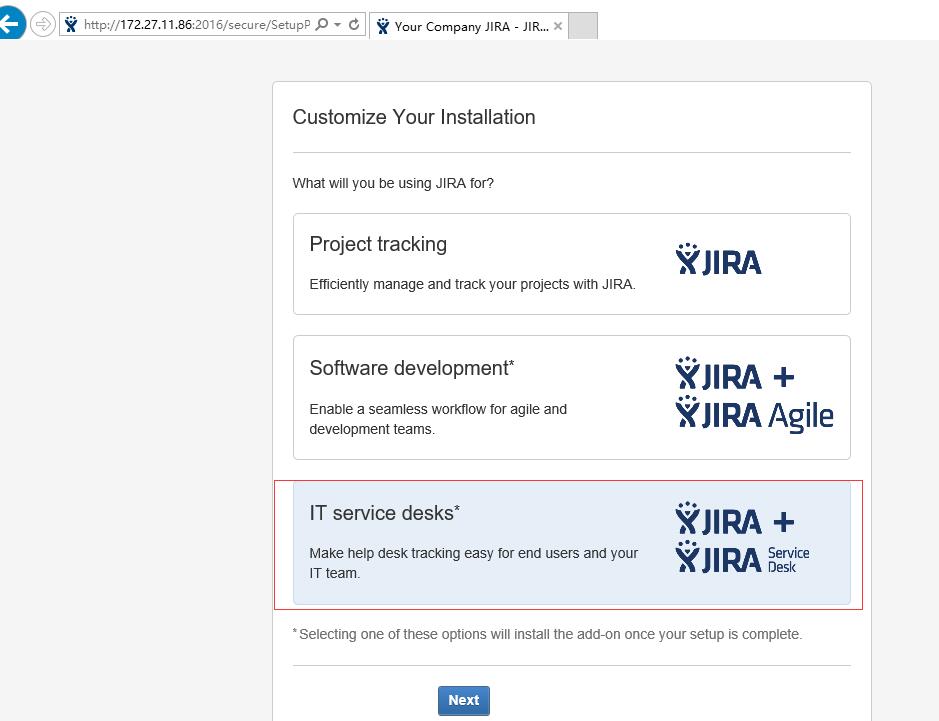Click the Customize Your Installation heading
The image size is (939, 721).
[x=414, y=117]
